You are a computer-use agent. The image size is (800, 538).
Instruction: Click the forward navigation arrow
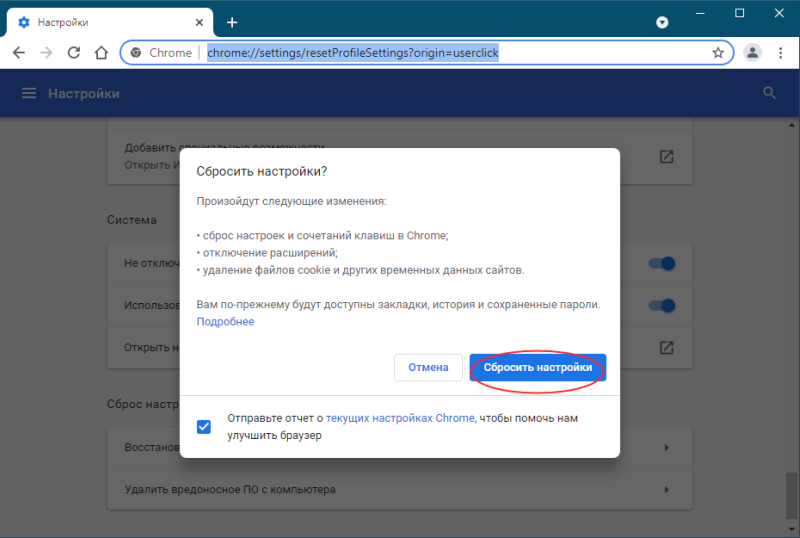point(46,53)
